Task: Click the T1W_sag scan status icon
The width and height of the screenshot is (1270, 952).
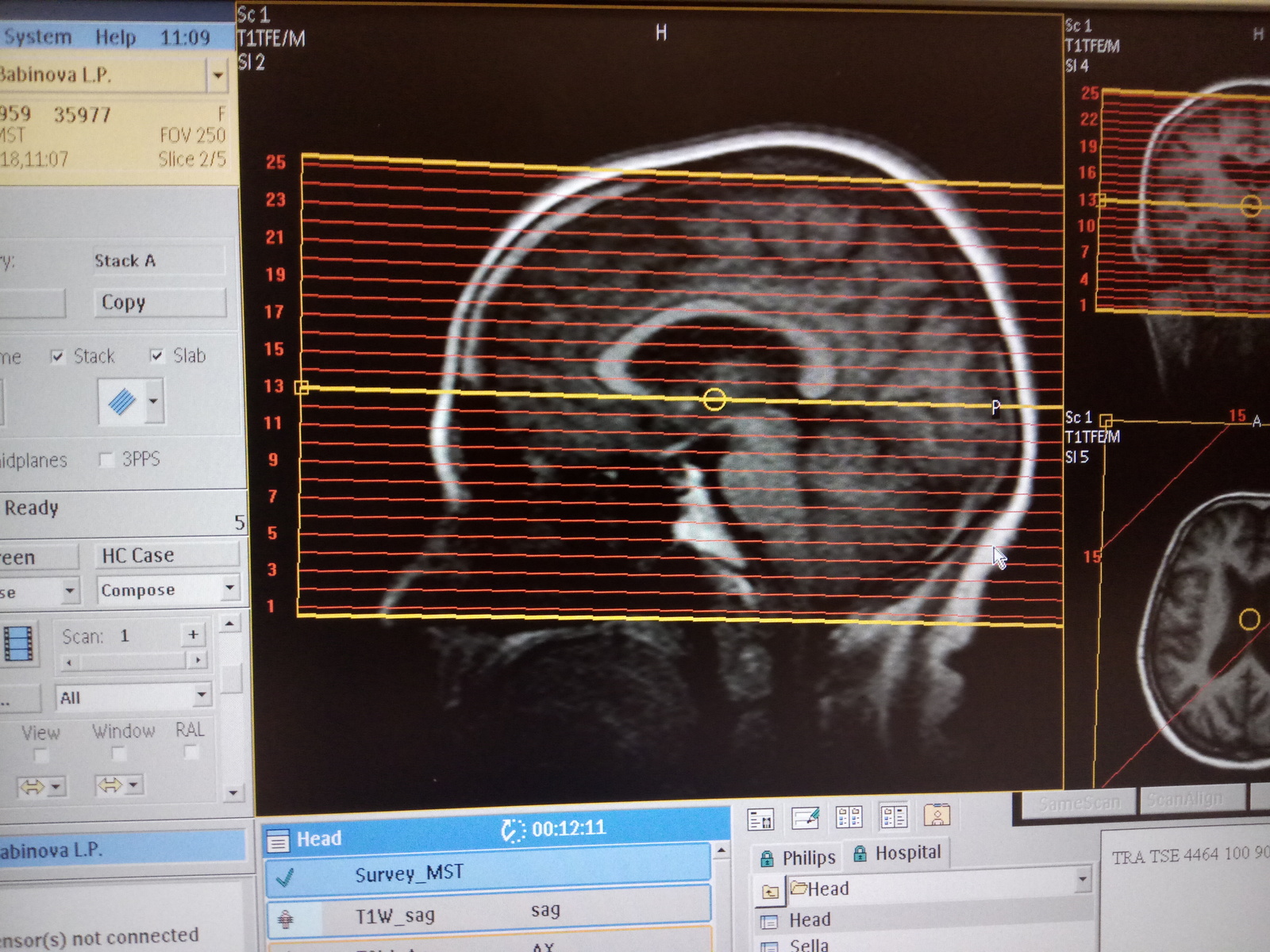Action: click(286, 919)
